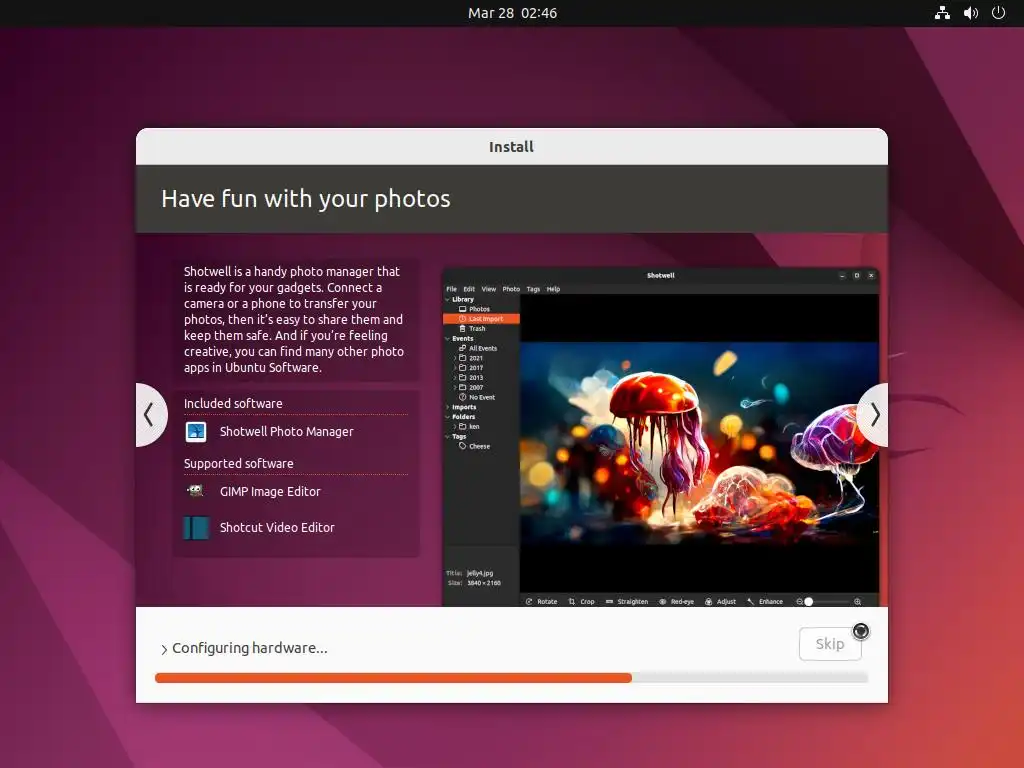Click the Skip button
The height and width of the screenshot is (768, 1024).
830,644
